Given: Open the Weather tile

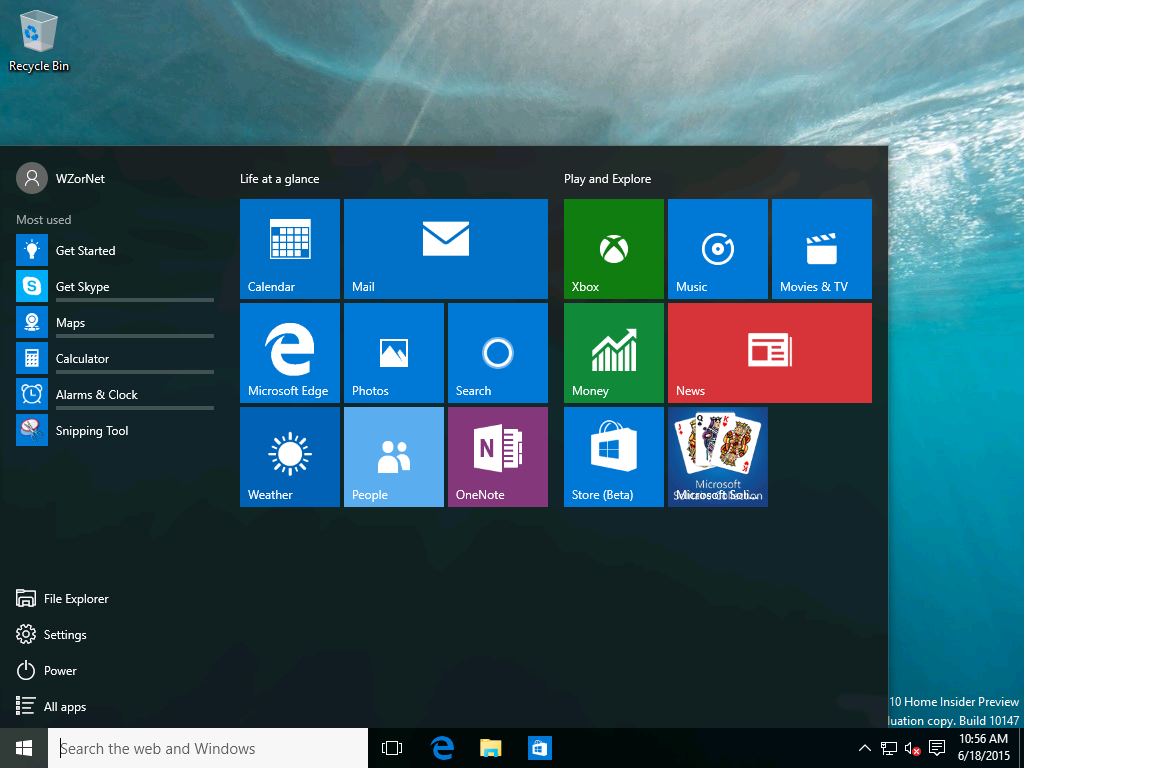Looking at the screenshot, I should coord(289,456).
